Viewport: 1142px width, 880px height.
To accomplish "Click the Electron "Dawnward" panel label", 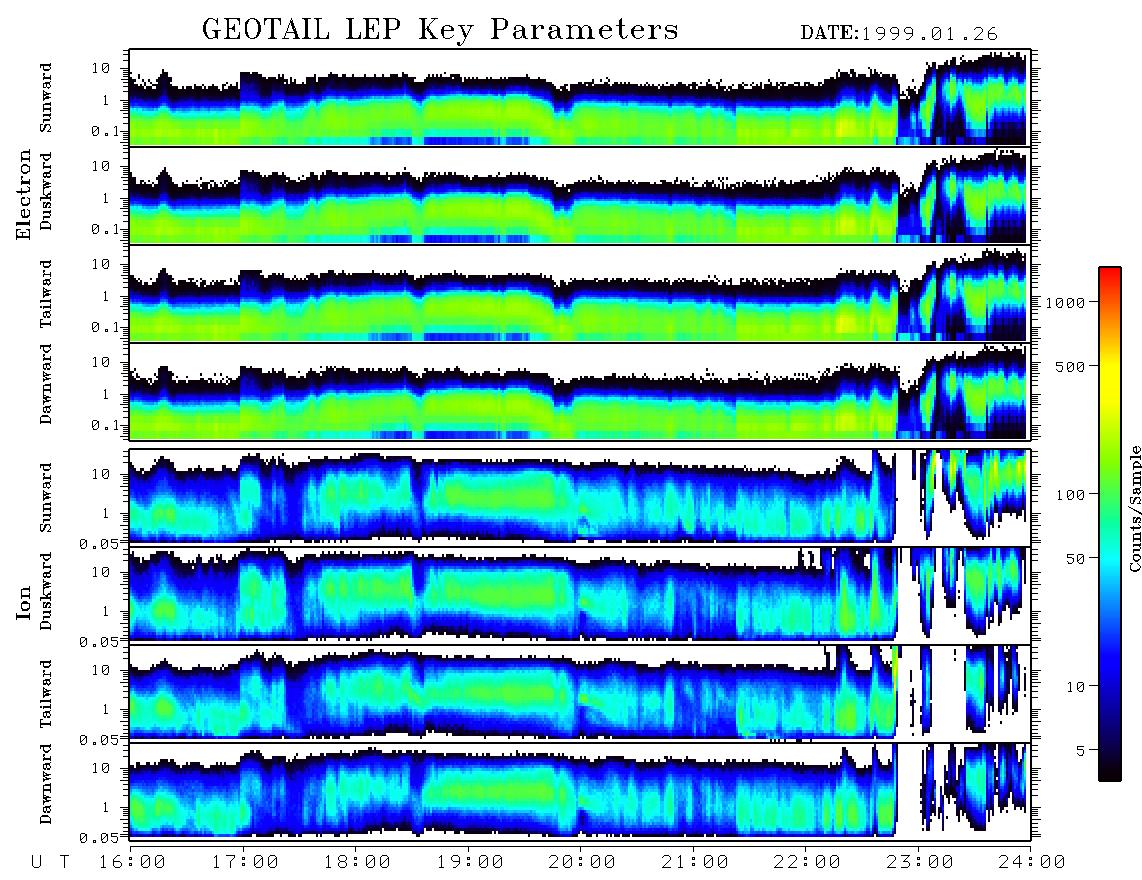I will pyautogui.click(x=46, y=384).
